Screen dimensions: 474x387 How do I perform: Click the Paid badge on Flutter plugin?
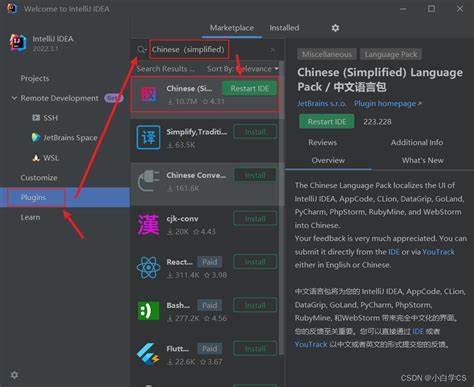pyautogui.click(x=210, y=349)
